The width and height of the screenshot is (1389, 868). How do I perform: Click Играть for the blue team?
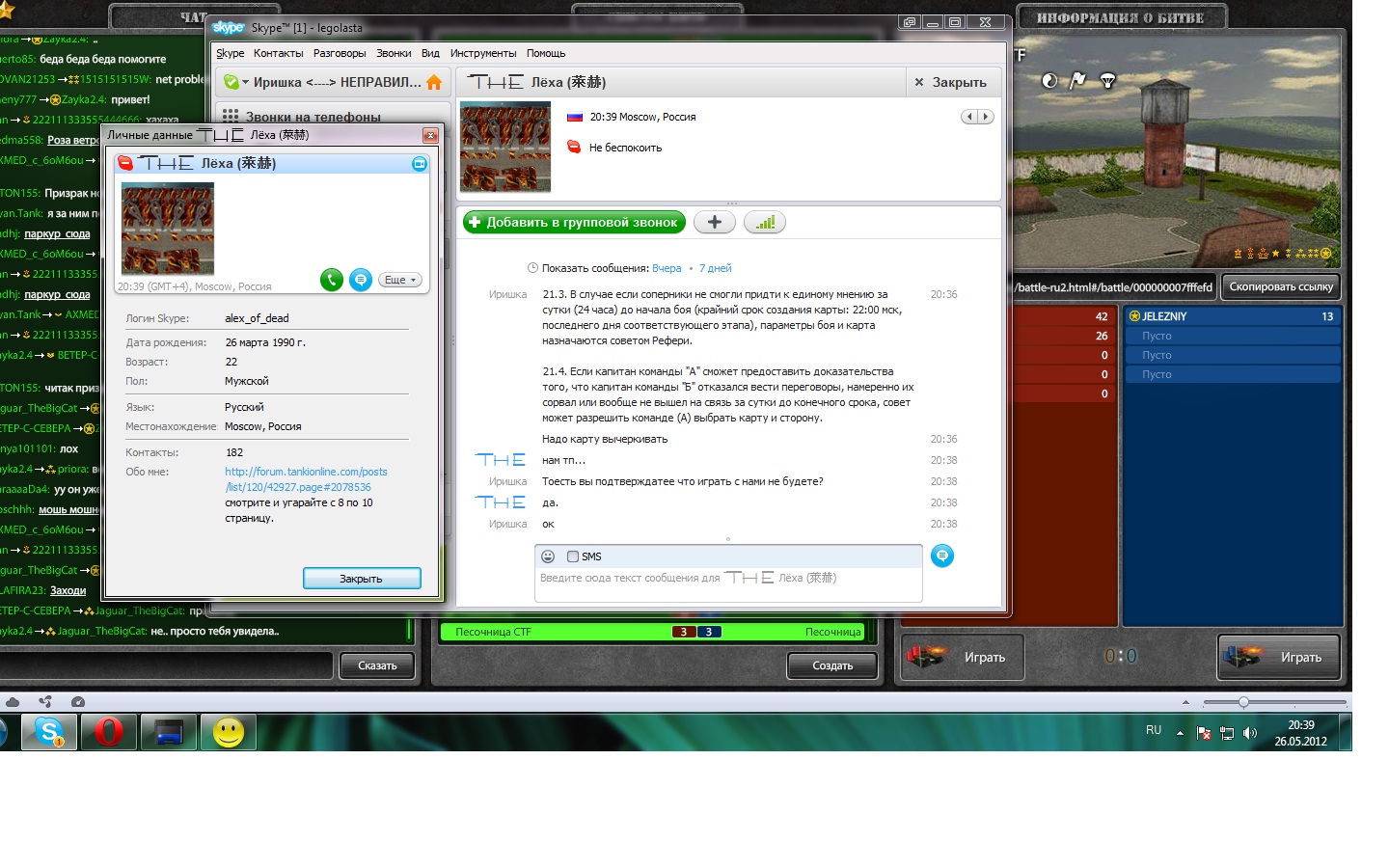click(x=1278, y=657)
